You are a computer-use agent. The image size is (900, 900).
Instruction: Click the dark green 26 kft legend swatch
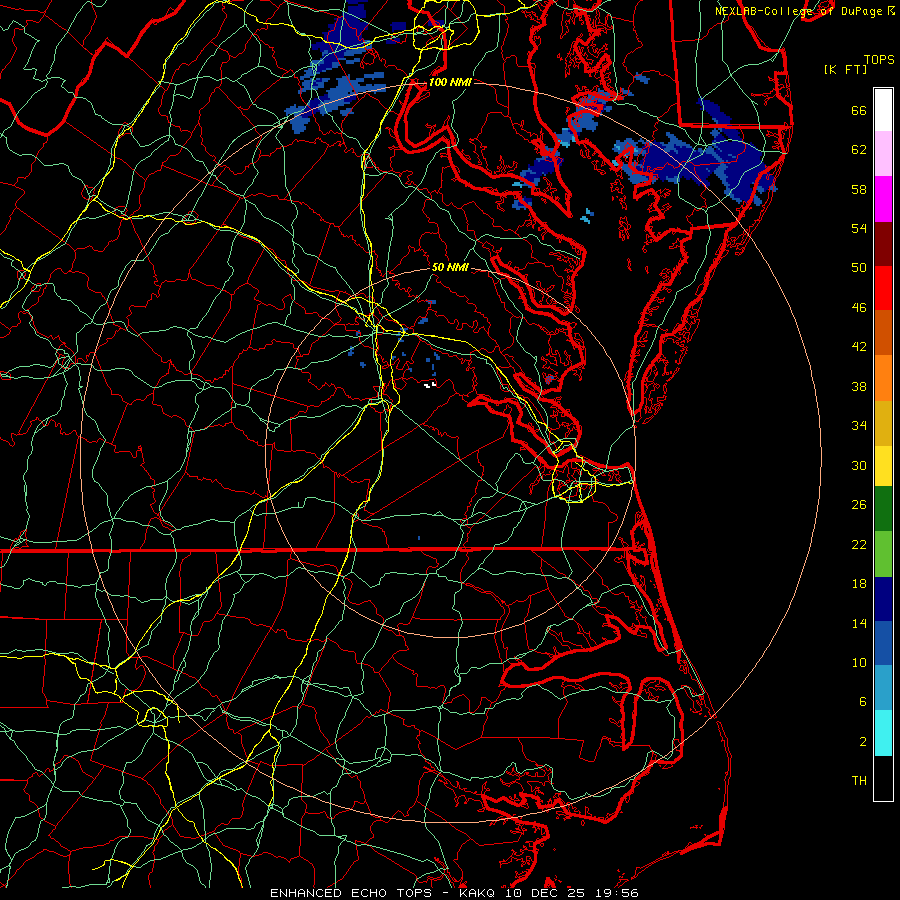pos(883,509)
